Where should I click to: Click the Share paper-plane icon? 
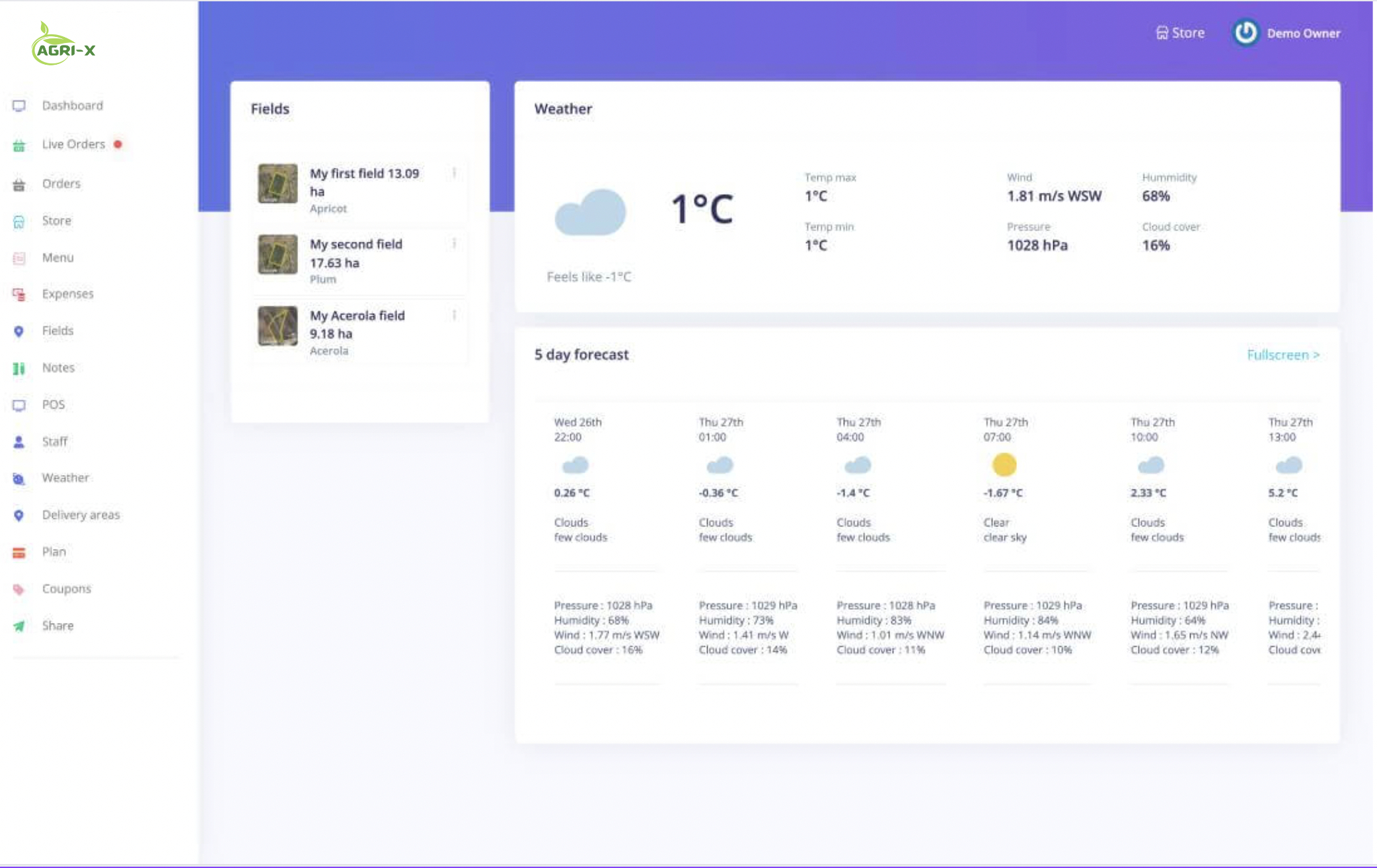(19, 626)
